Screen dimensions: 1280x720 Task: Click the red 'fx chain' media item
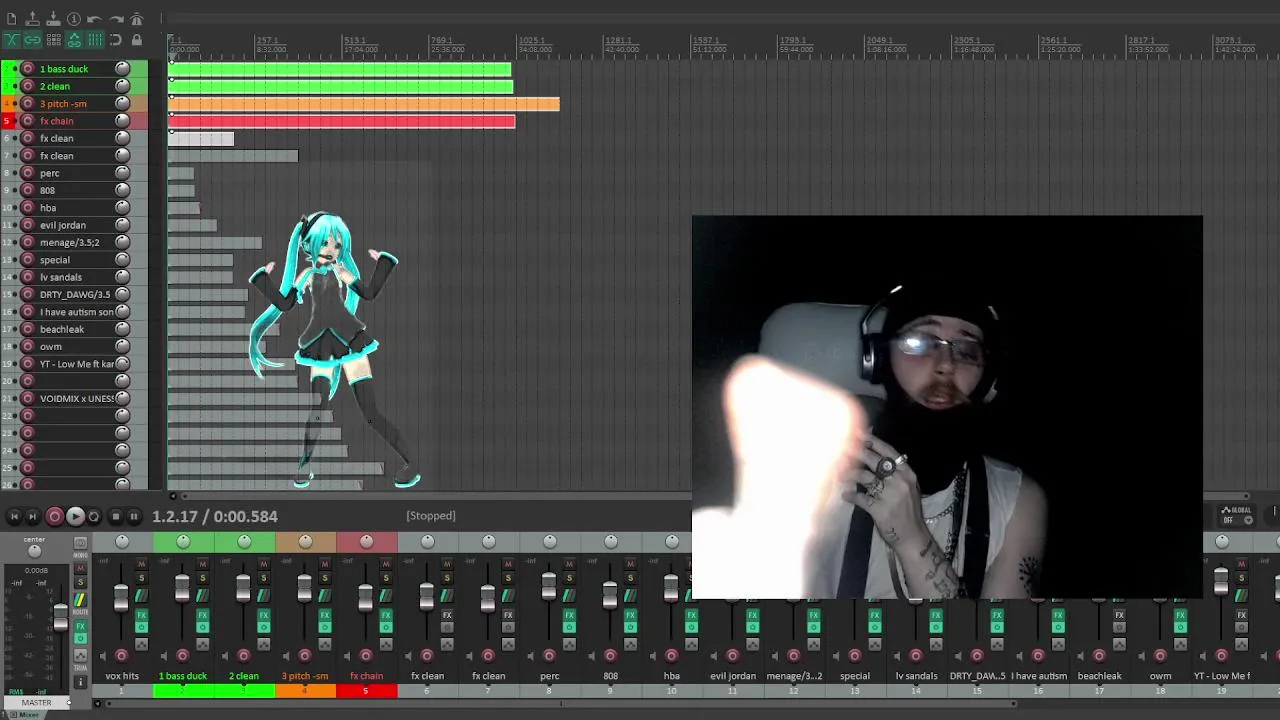(342, 121)
